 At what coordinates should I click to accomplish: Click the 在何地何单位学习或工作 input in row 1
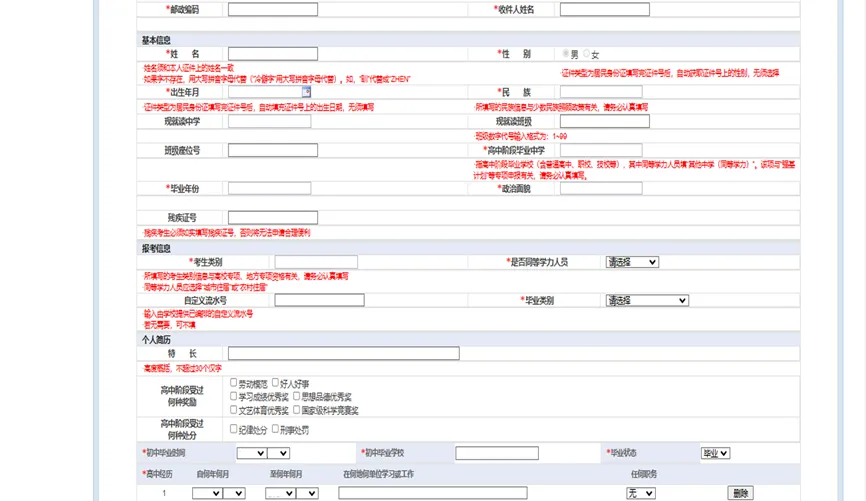click(x=433, y=493)
